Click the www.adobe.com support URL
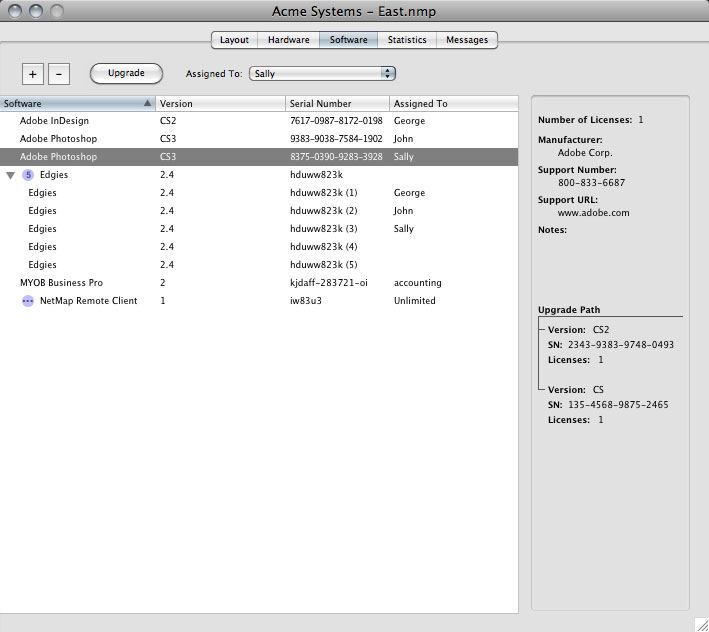 (593, 213)
